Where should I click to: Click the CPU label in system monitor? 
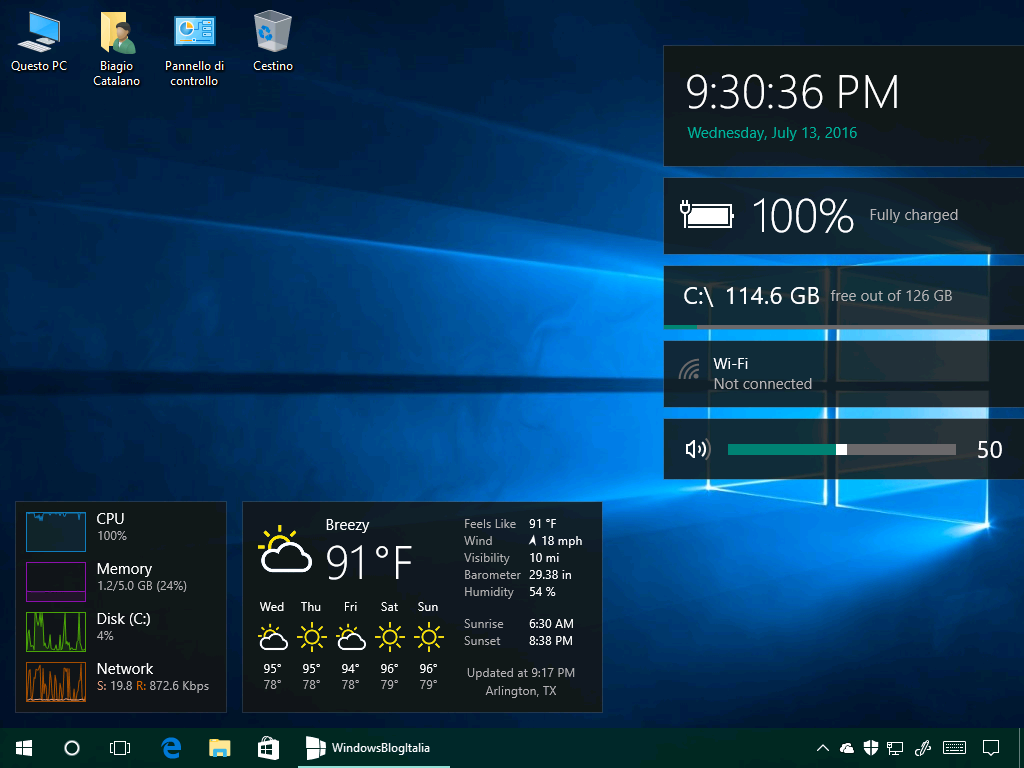click(110, 519)
